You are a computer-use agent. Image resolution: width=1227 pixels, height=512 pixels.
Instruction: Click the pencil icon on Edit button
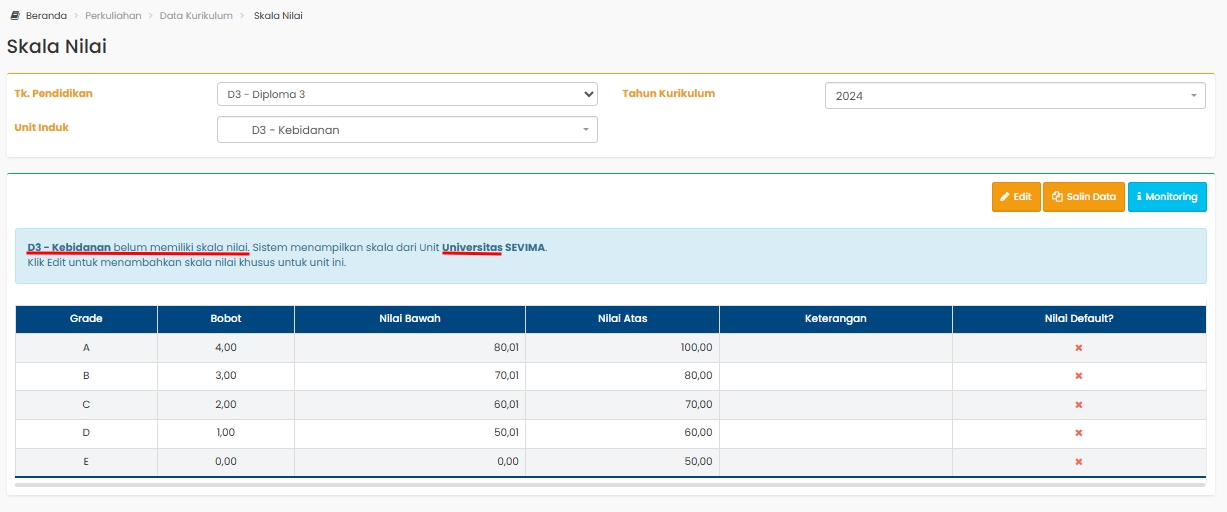(1003, 197)
